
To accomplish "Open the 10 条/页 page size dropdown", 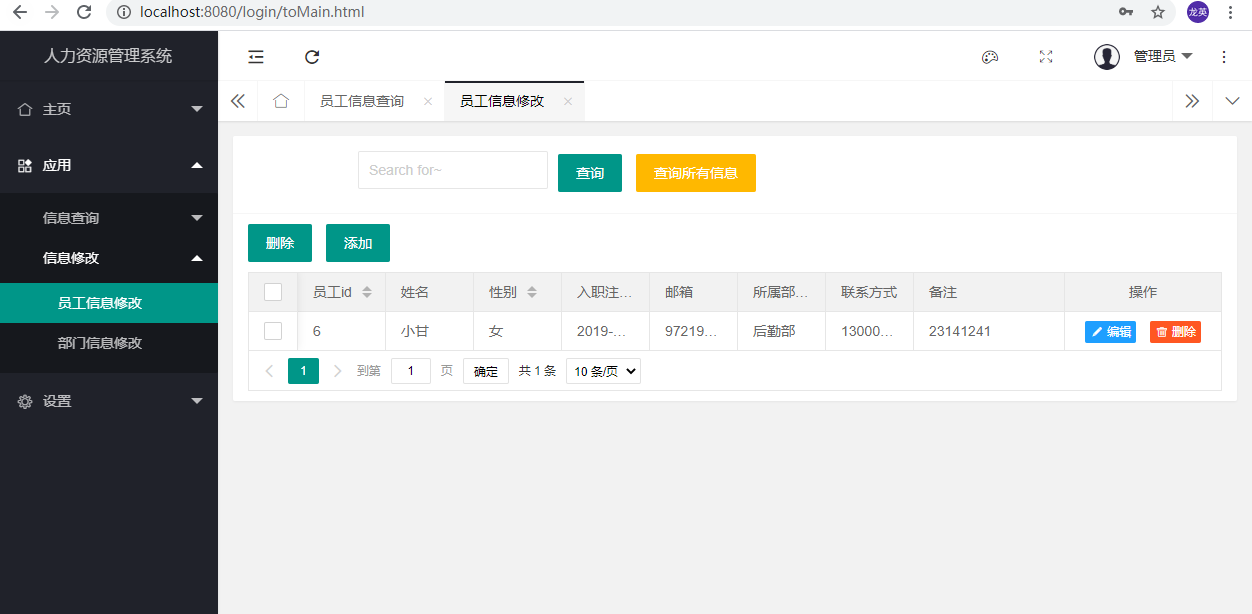I will 603,371.
